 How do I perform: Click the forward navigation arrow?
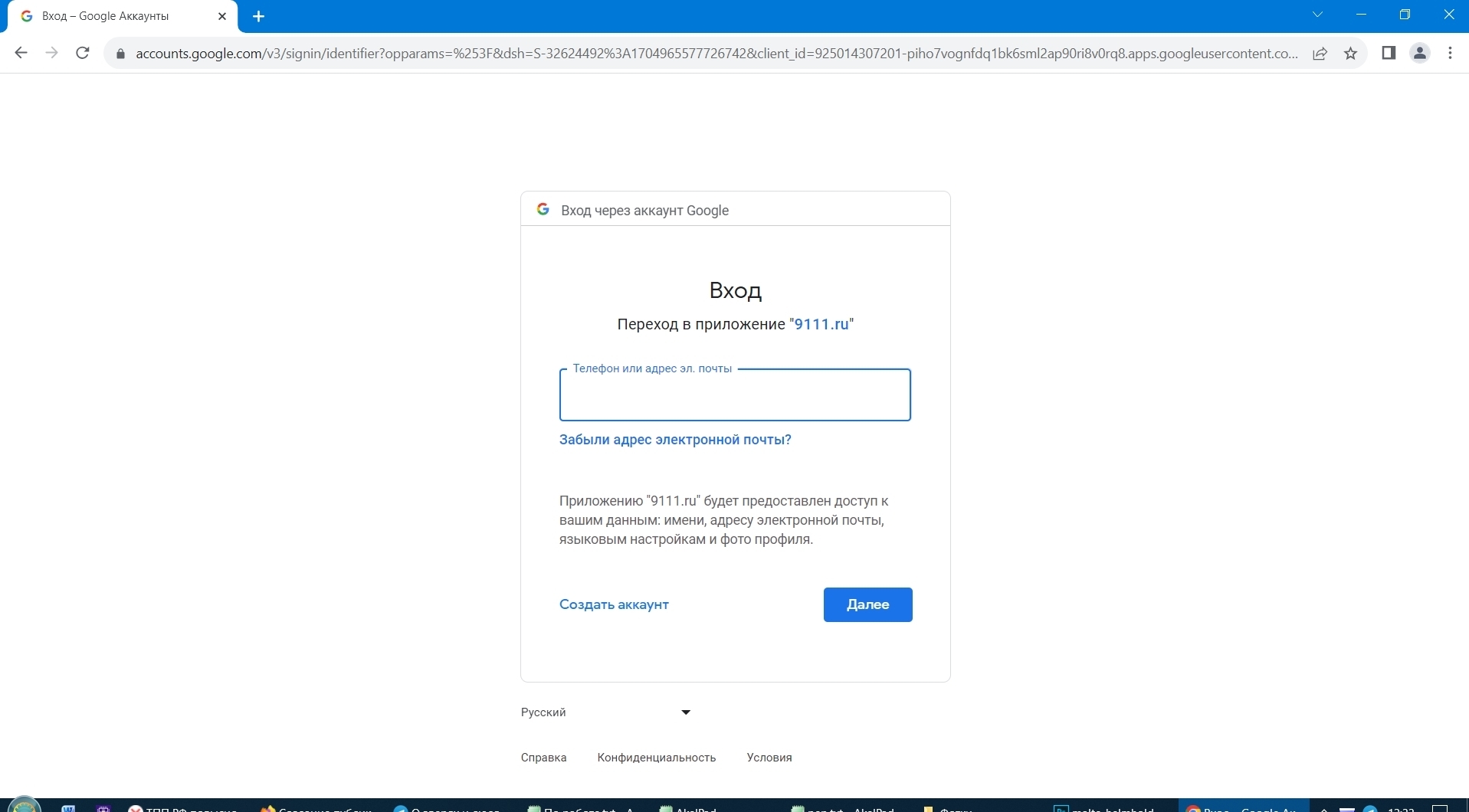(x=51, y=53)
